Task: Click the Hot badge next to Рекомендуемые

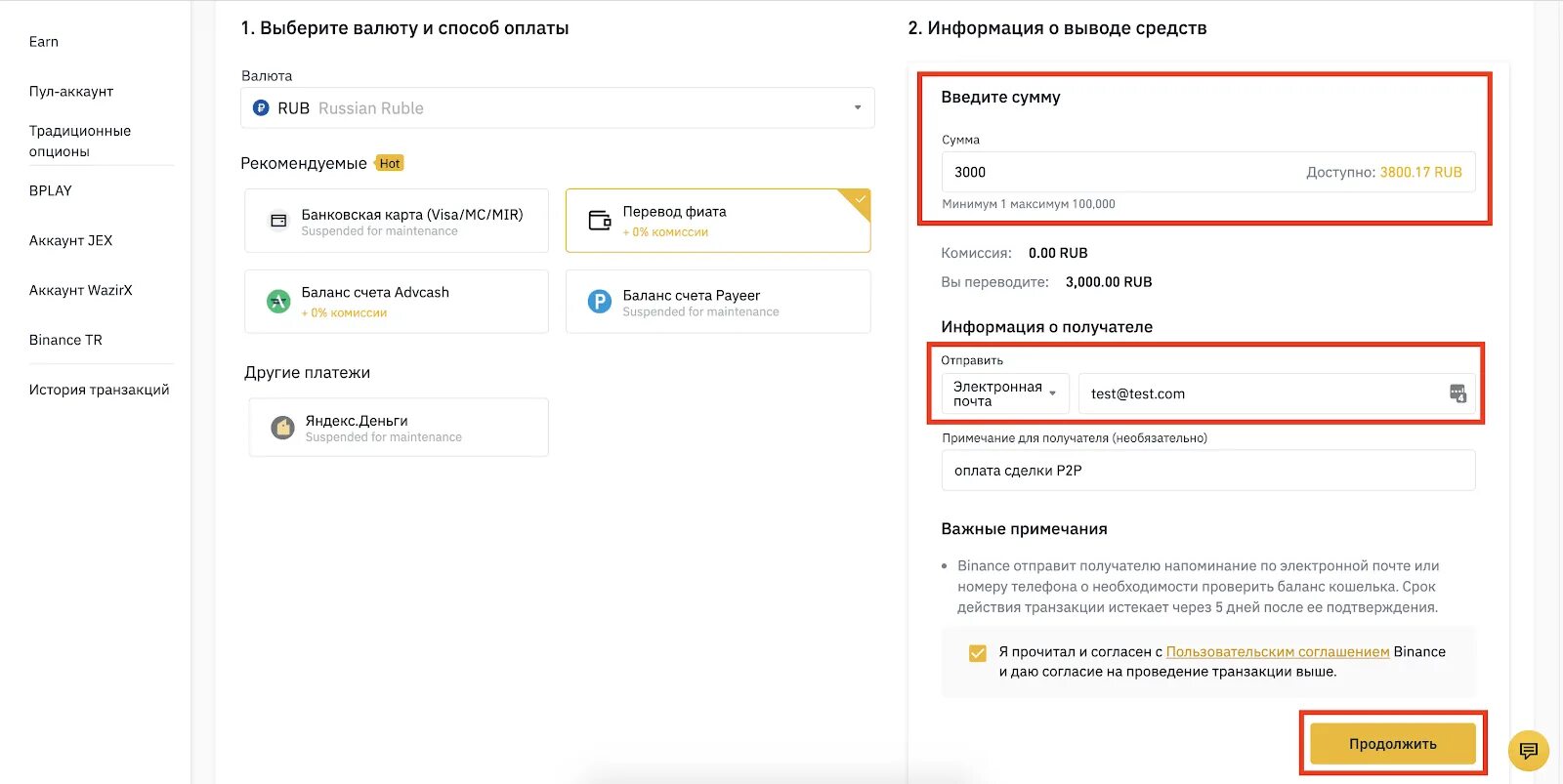Action: click(390, 163)
